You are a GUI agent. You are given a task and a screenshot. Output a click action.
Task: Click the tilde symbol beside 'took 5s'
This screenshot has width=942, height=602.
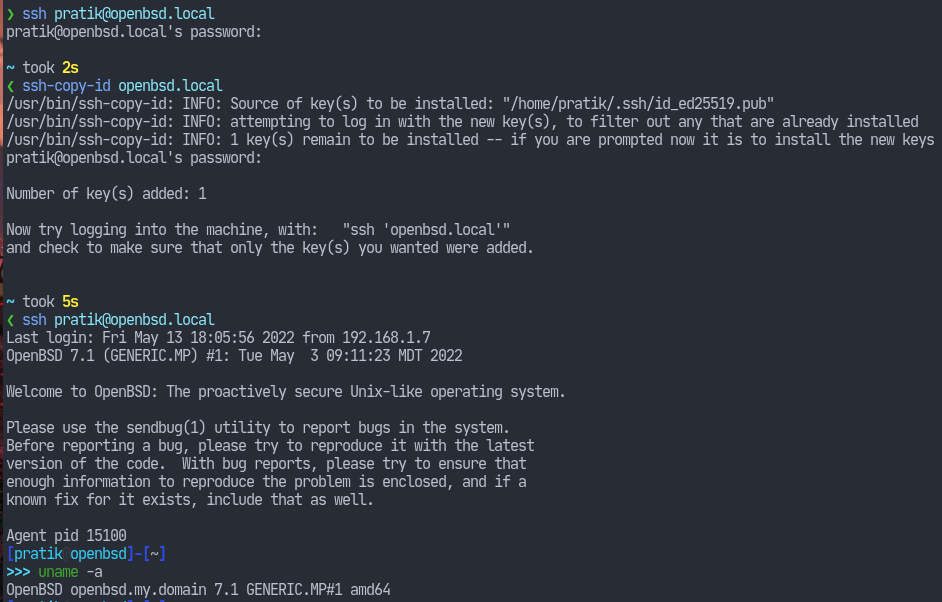[10, 302]
